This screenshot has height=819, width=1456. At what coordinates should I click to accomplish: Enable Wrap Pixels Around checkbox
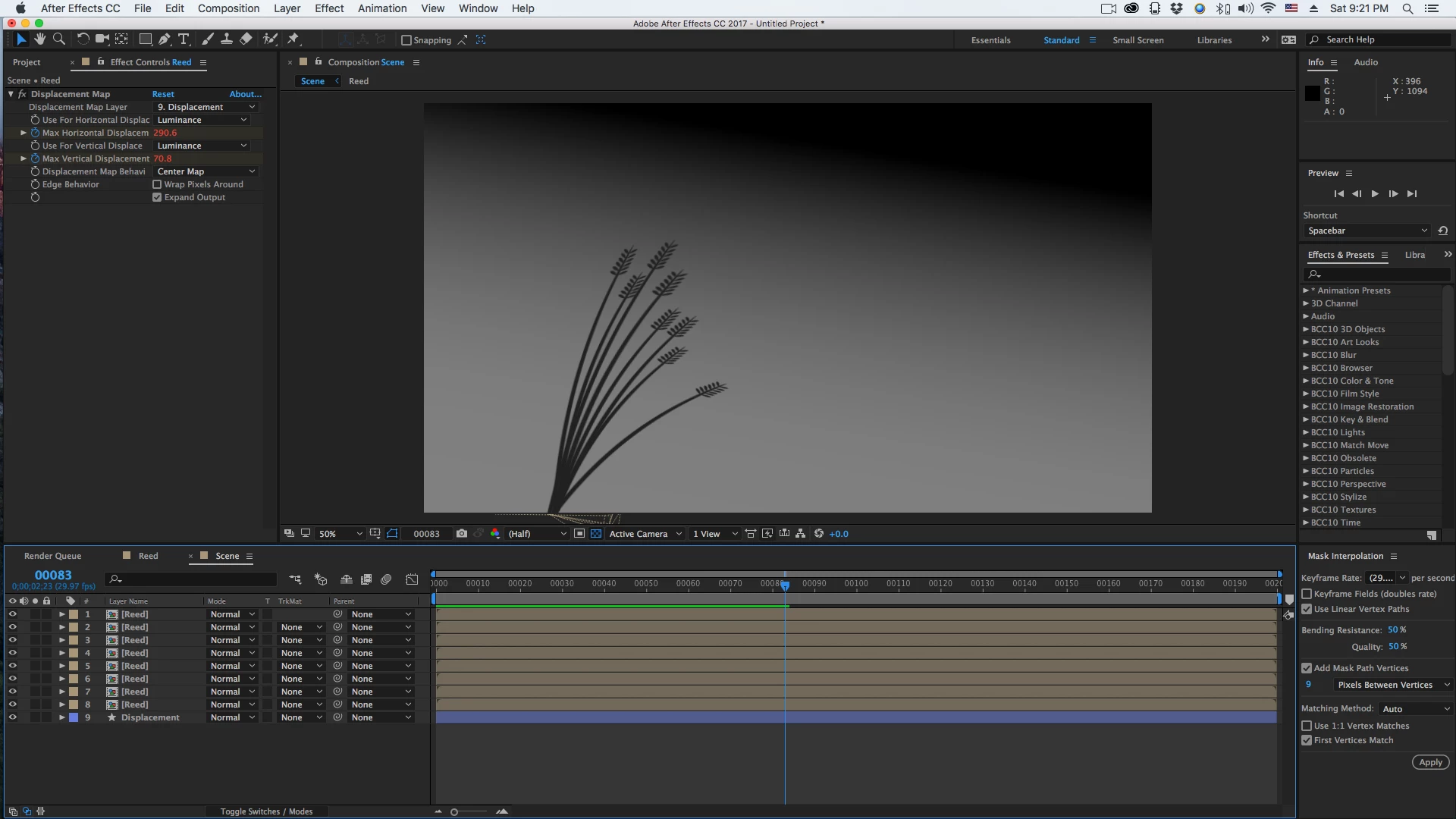tap(157, 184)
